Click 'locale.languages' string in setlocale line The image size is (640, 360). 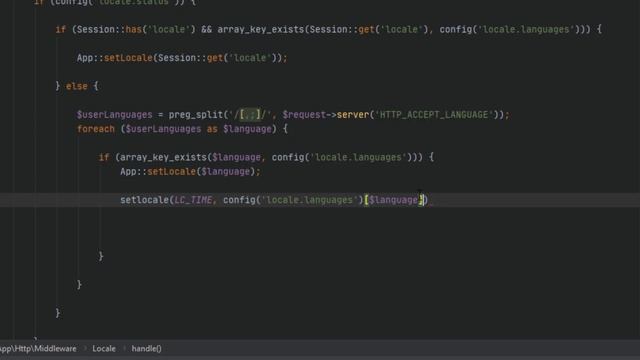point(309,200)
